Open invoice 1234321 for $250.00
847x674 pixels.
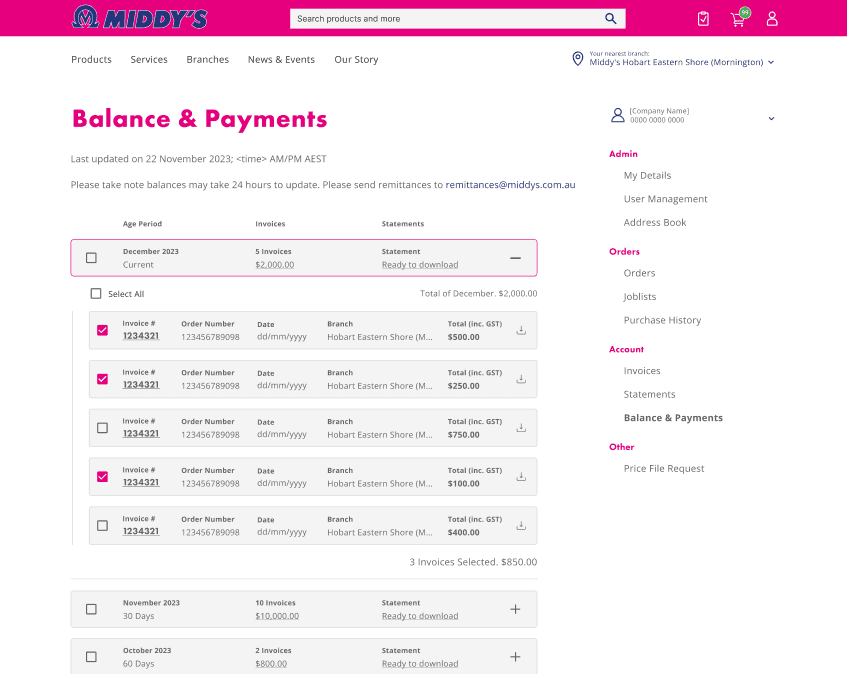tap(141, 385)
